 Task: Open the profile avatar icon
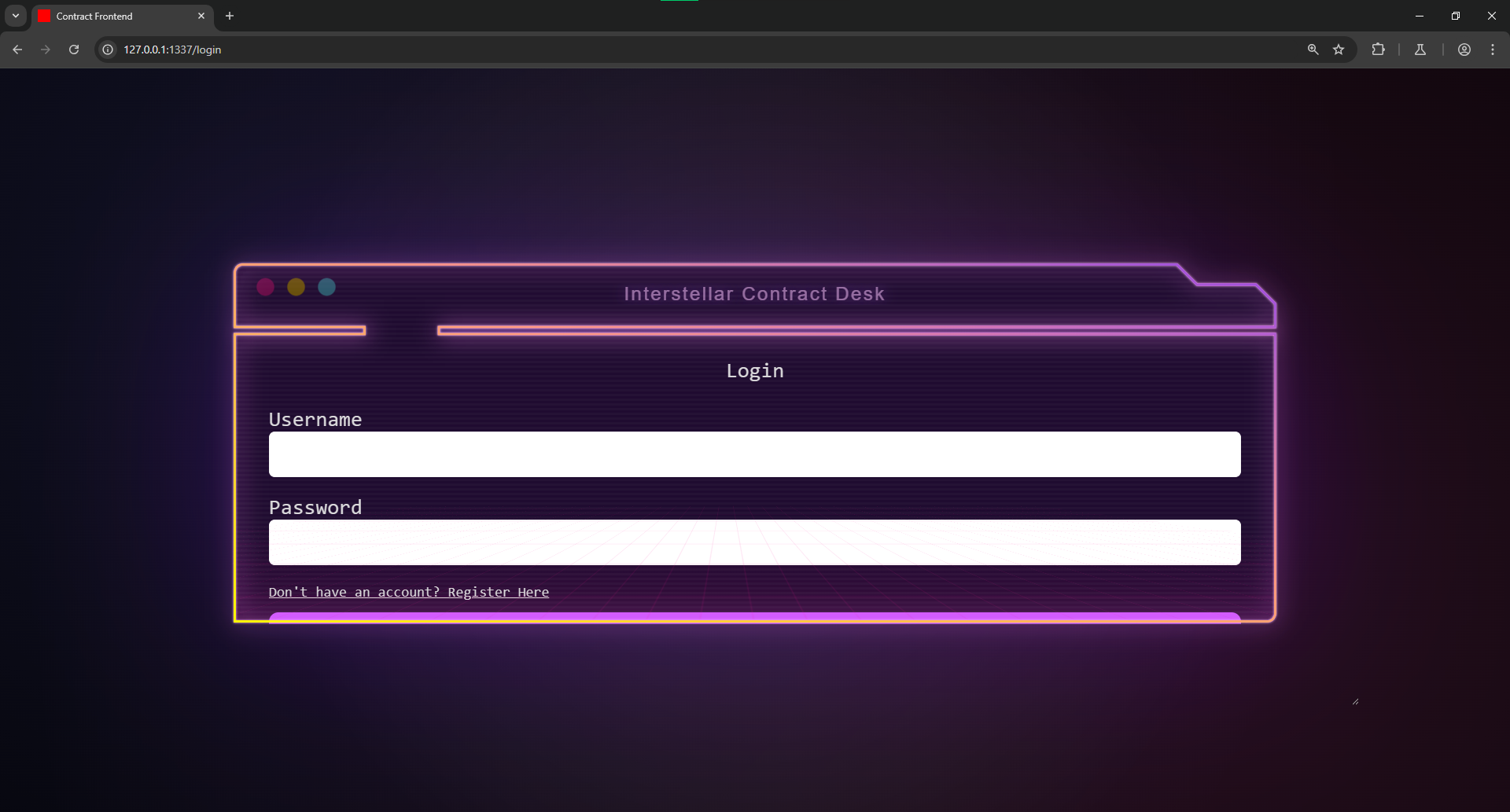point(1464,50)
